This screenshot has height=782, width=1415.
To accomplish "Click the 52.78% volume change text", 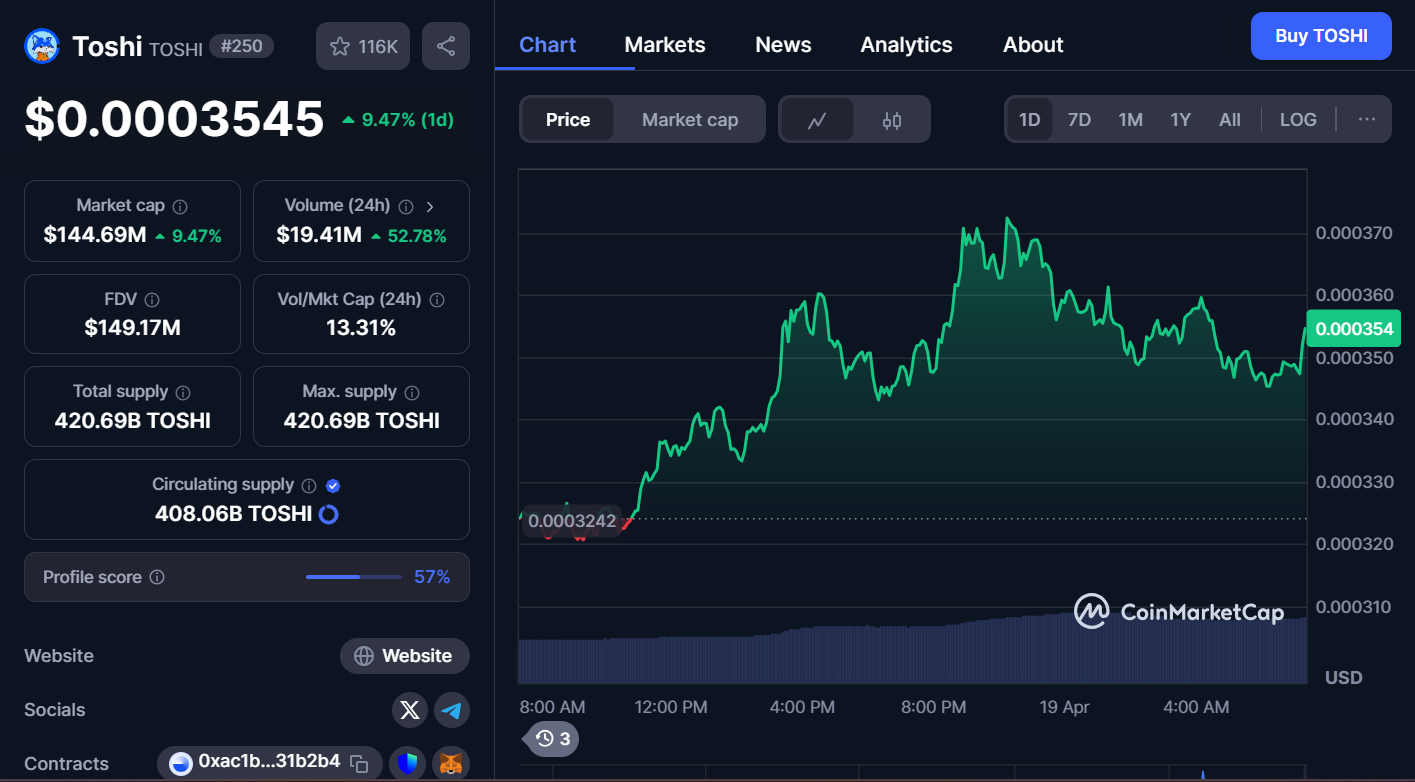I will click(408, 236).
